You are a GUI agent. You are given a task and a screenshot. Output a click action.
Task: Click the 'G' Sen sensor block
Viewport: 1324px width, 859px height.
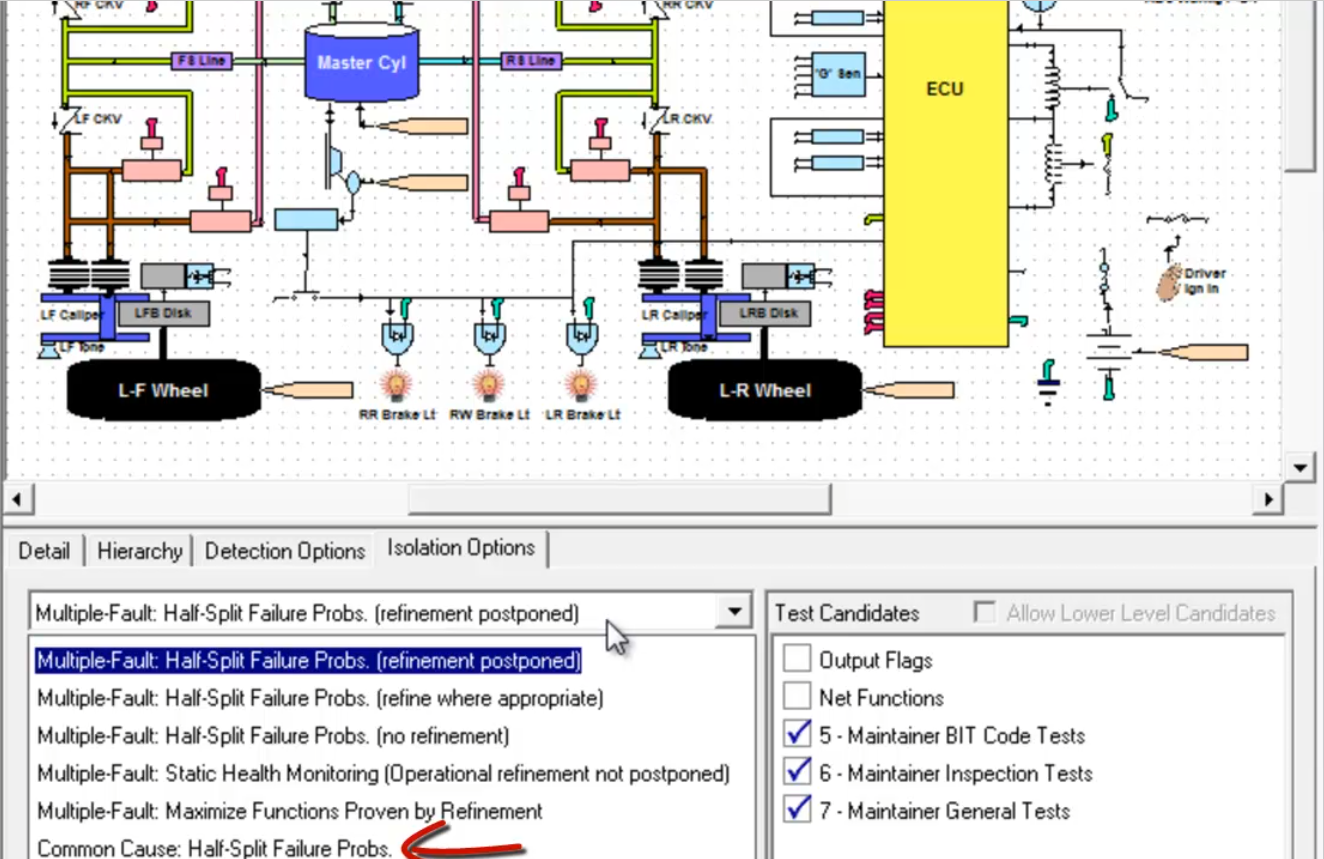[838, 74]
